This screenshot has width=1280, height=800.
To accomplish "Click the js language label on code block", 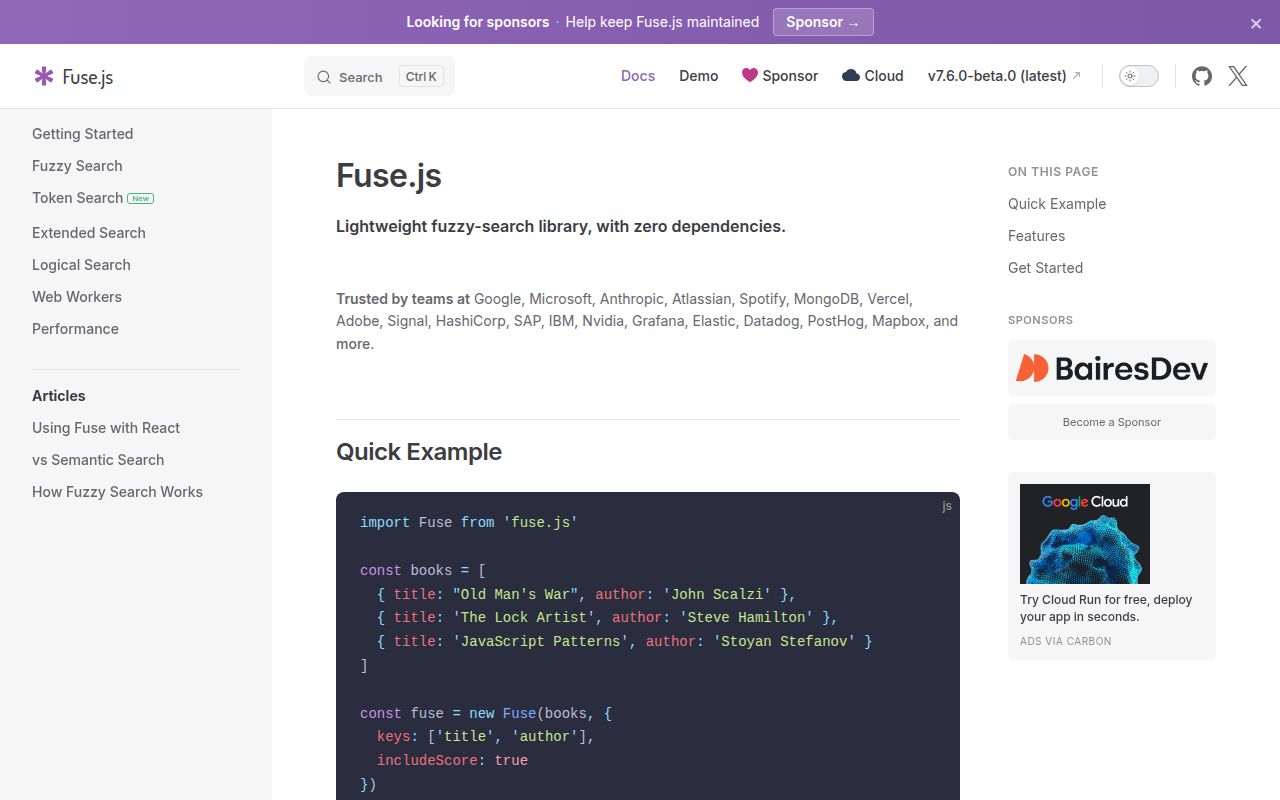I will click(947, 506).
